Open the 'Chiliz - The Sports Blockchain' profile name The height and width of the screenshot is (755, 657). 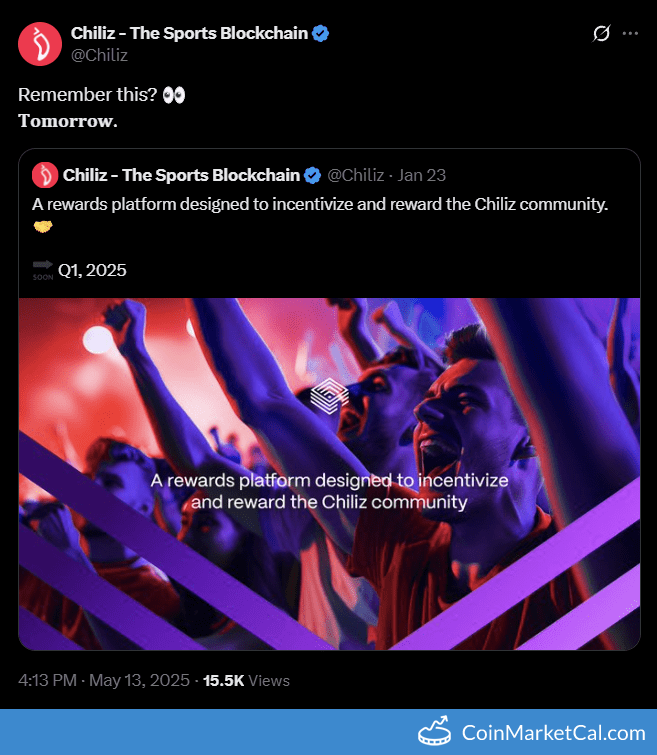pos(188,33)
